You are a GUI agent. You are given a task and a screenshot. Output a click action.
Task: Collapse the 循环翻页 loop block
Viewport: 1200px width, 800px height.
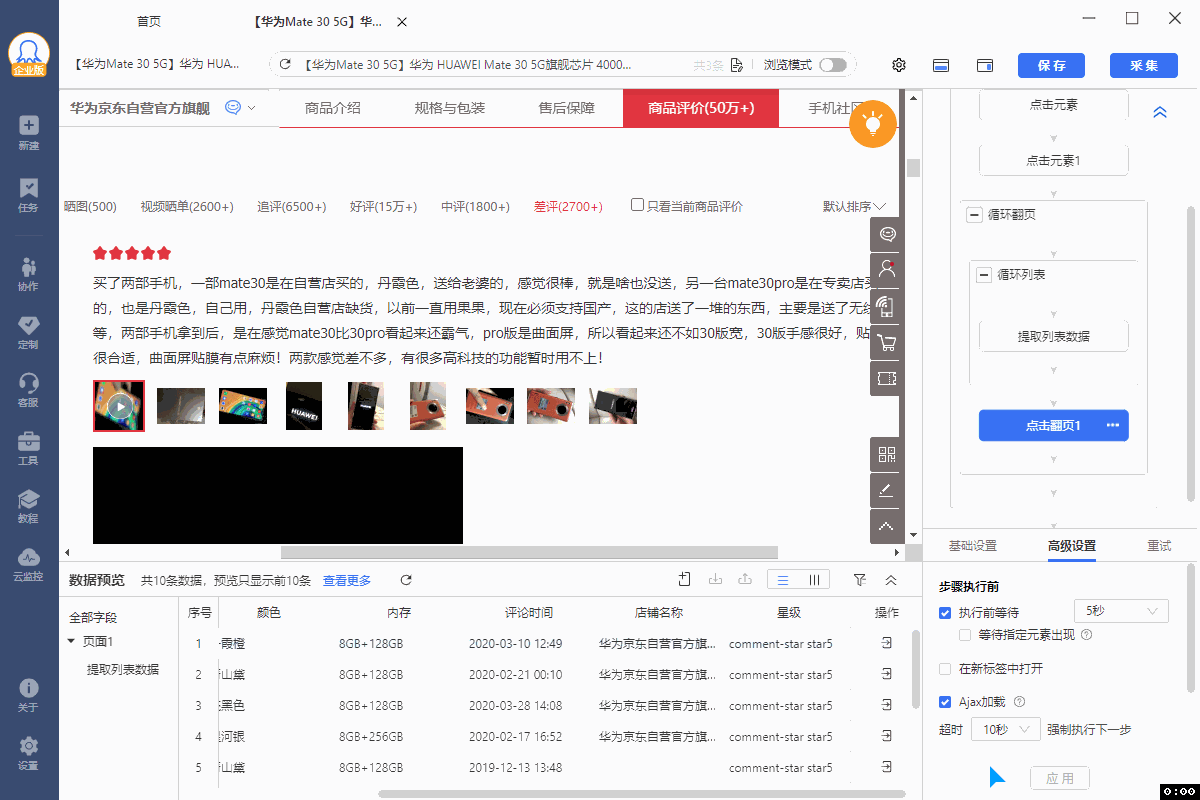click(x=974, y=215)
